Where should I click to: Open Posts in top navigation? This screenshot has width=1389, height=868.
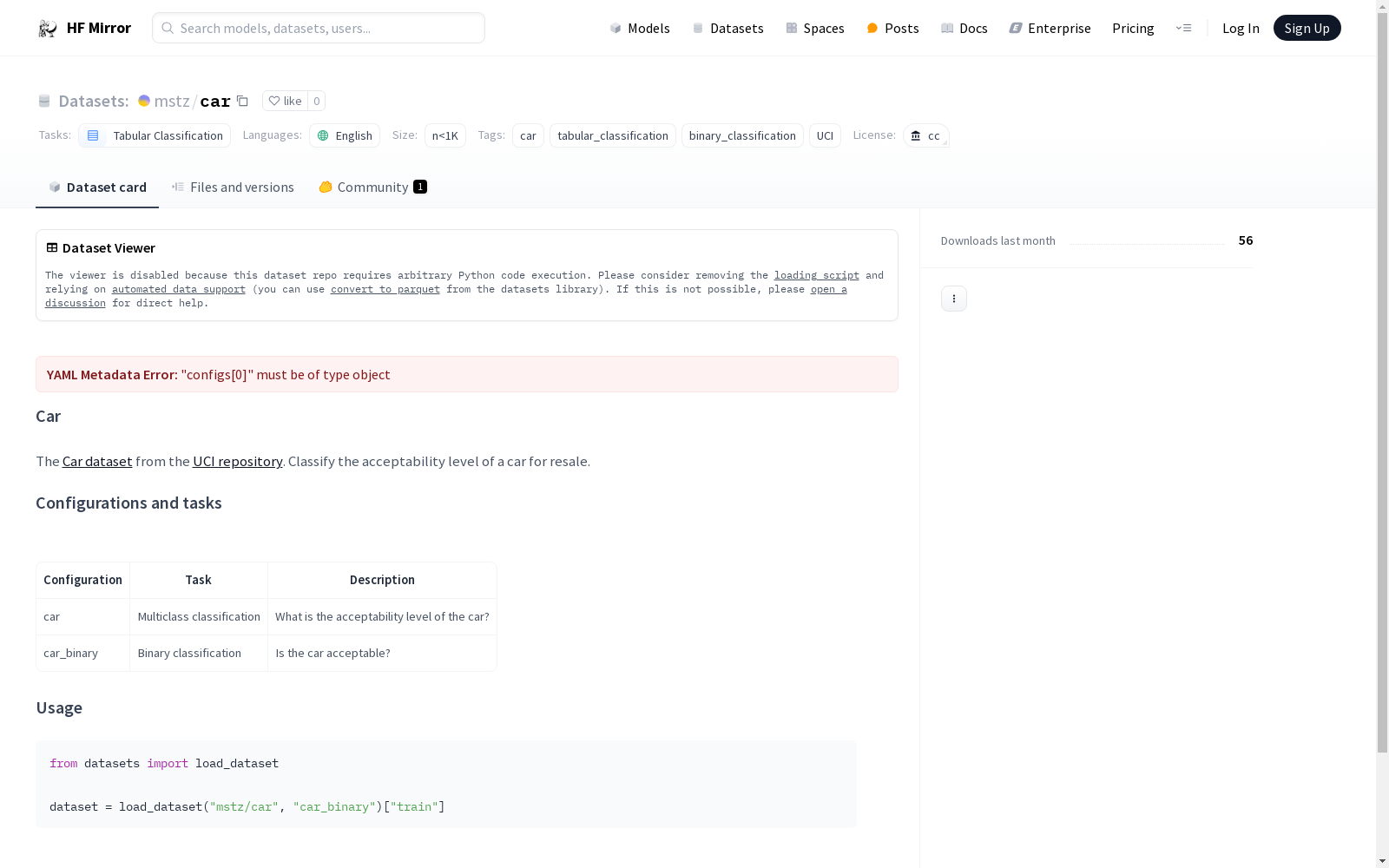click(x=892, y=28)
